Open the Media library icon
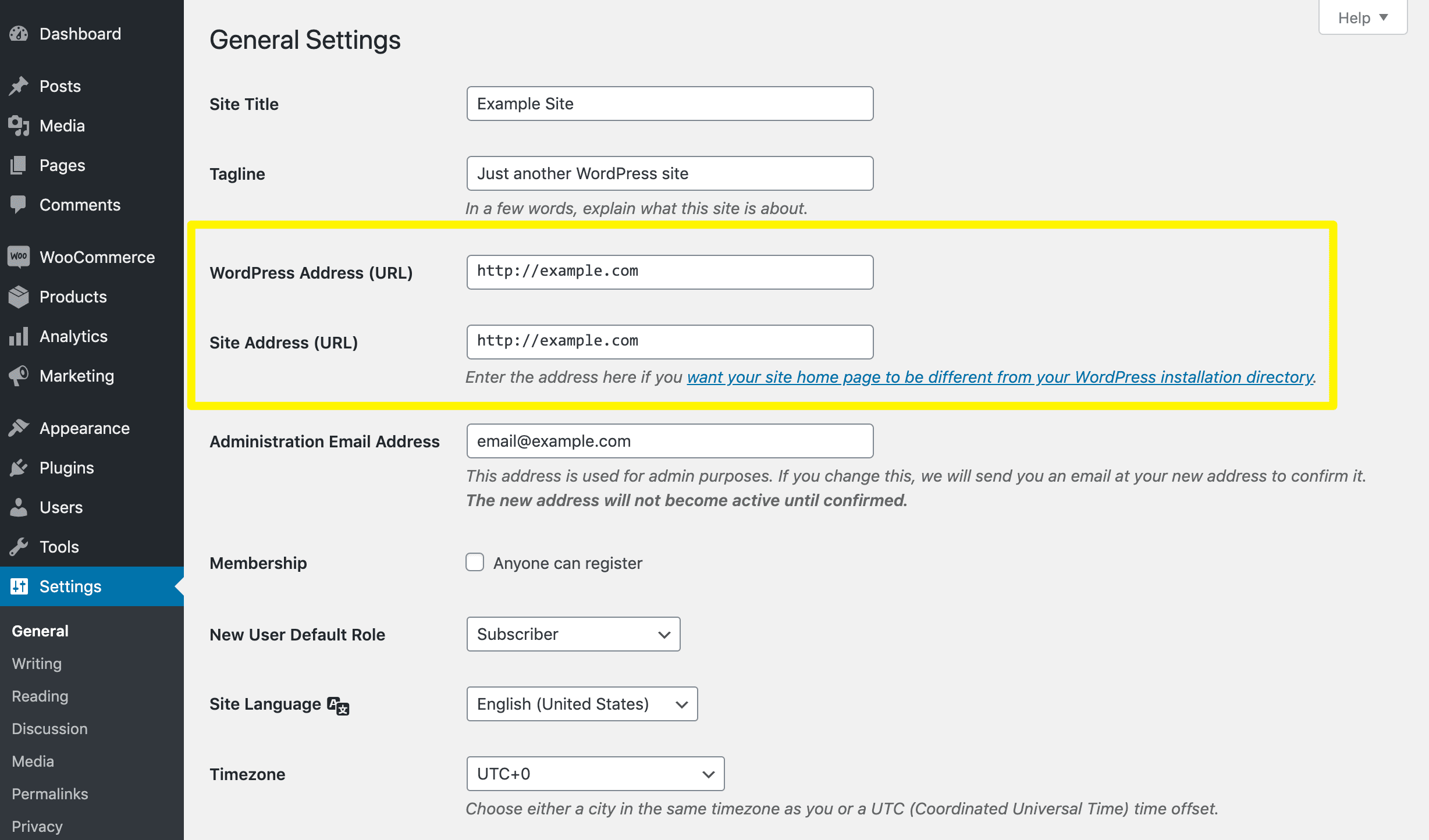1429x840 pixels. pyautogui.click(x=18, y=125)
